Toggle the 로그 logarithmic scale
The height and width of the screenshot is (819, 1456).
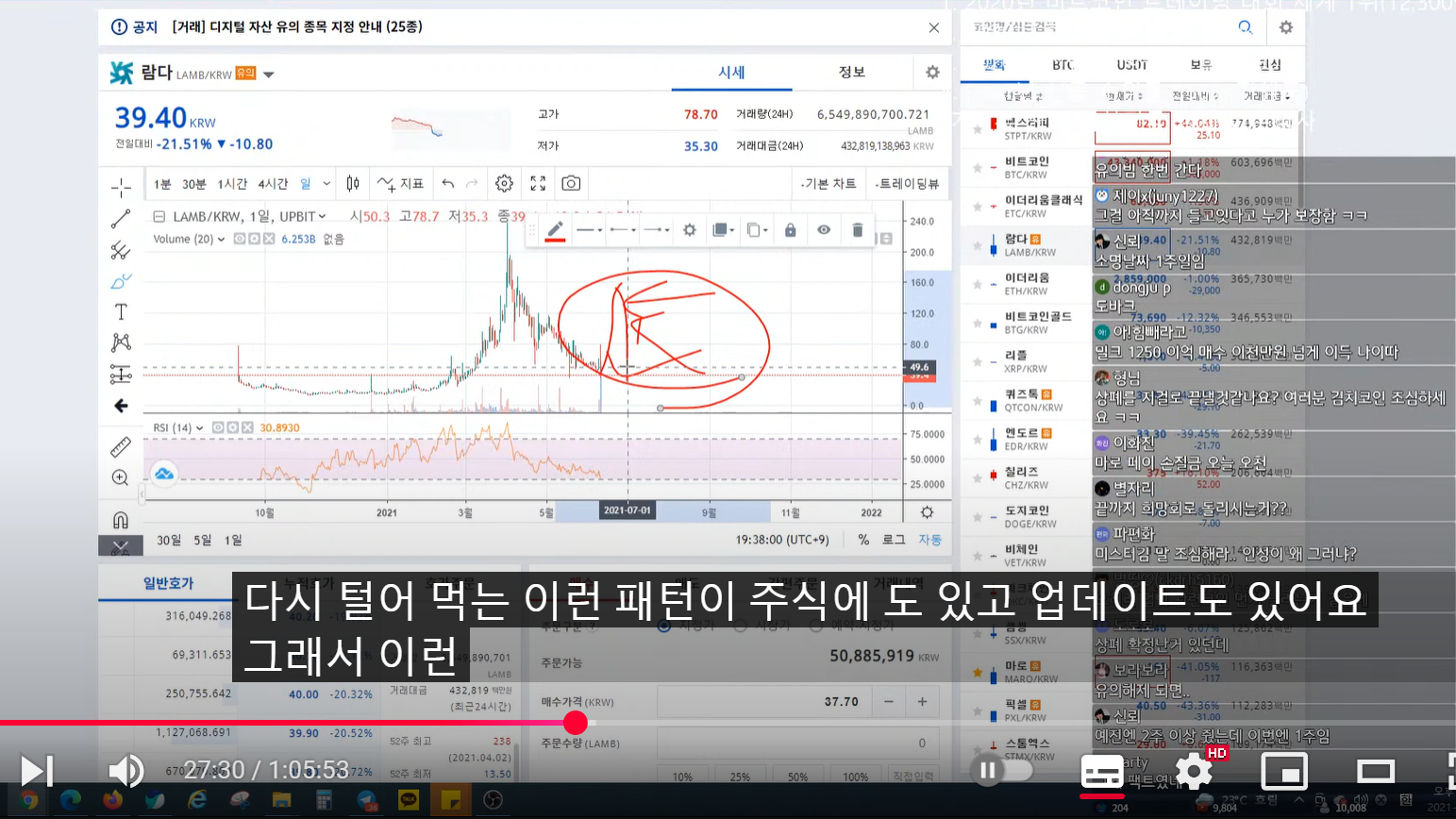[x=894, y=540]
